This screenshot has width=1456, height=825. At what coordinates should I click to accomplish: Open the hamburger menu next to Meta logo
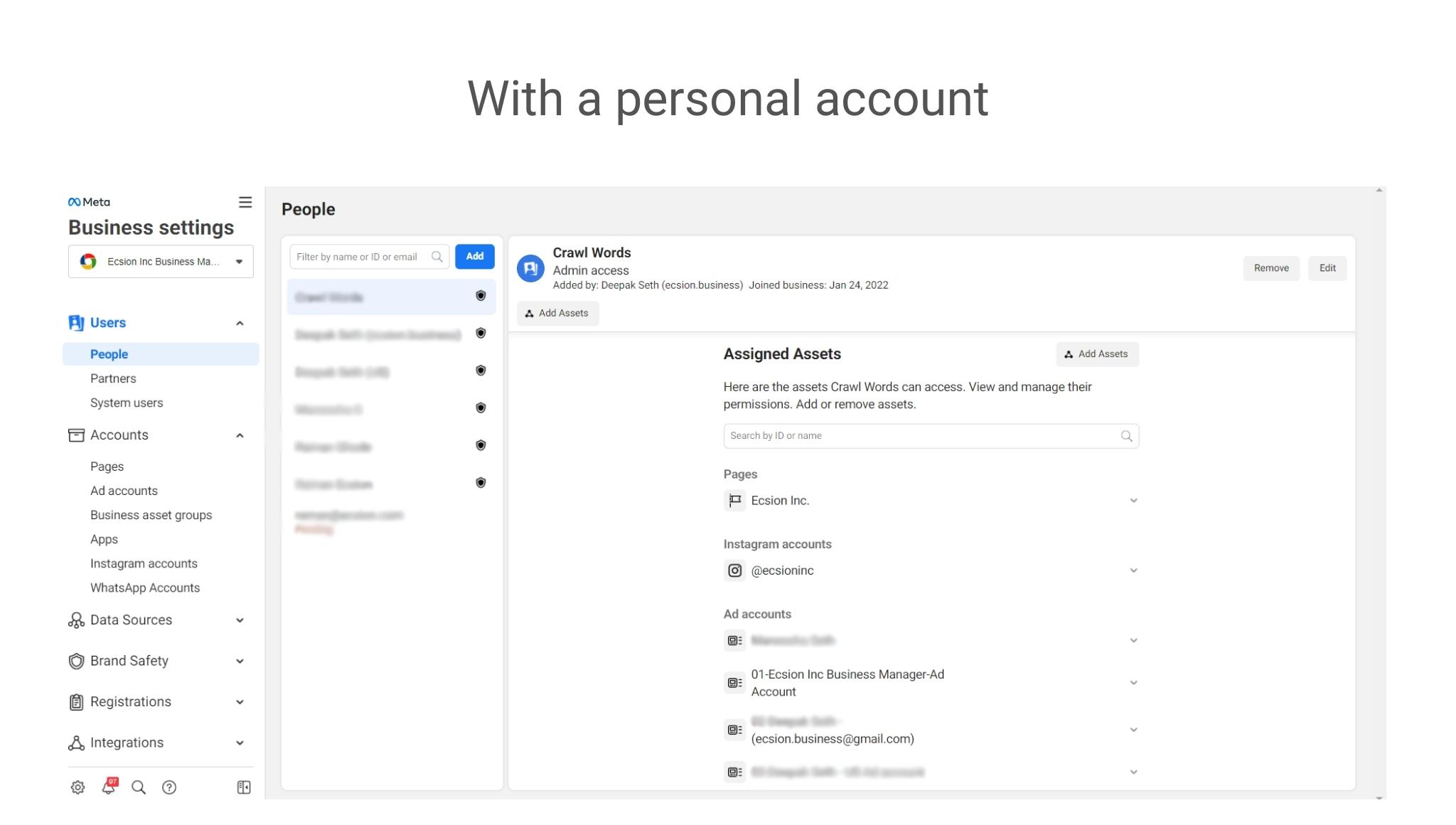tap(245, 203)
